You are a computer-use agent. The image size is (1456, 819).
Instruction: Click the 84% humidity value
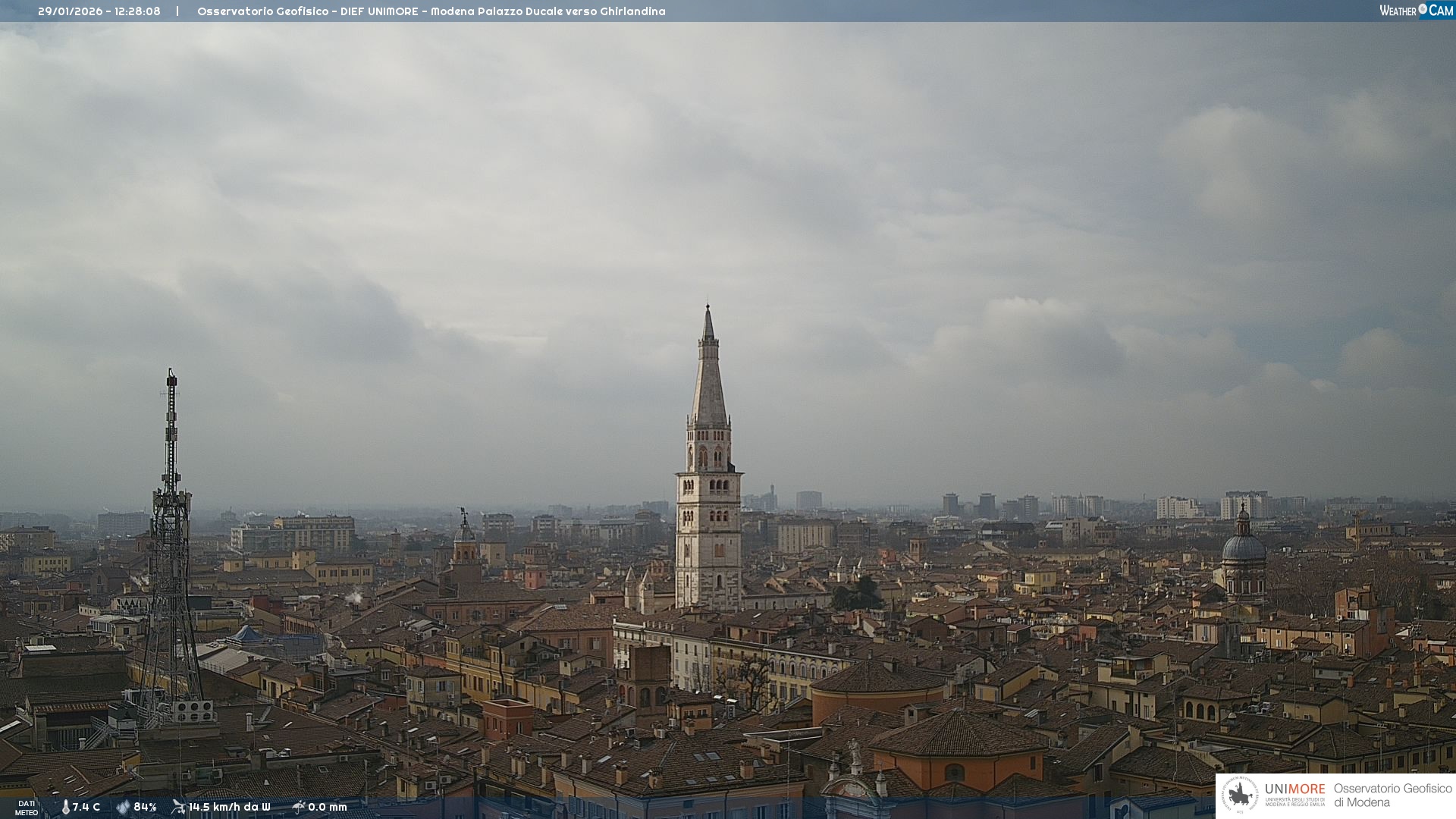click(x=145, y=807)
